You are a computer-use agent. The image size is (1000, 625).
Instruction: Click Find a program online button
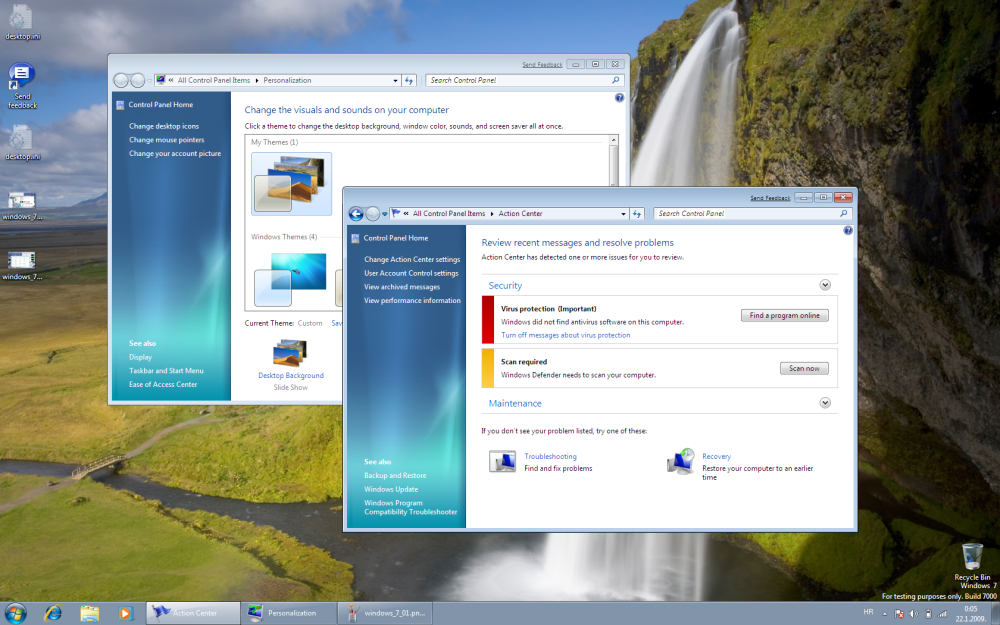pos(784,316)
